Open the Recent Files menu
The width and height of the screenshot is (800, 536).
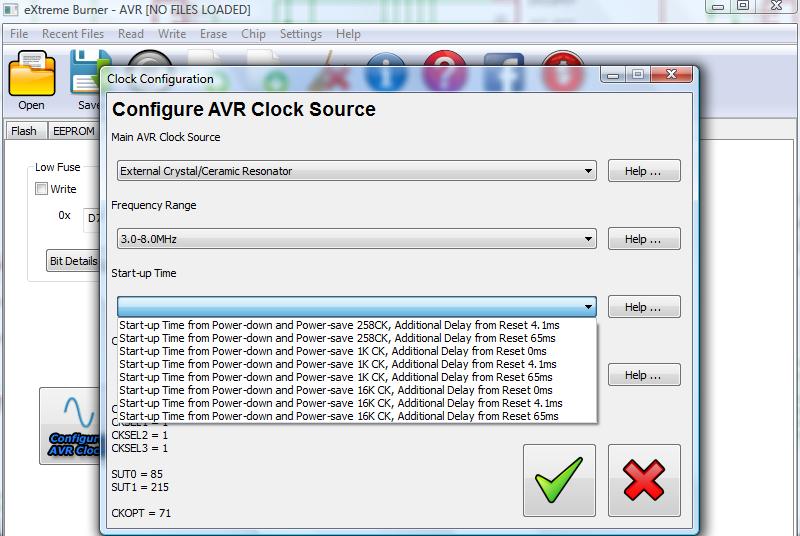73,34
